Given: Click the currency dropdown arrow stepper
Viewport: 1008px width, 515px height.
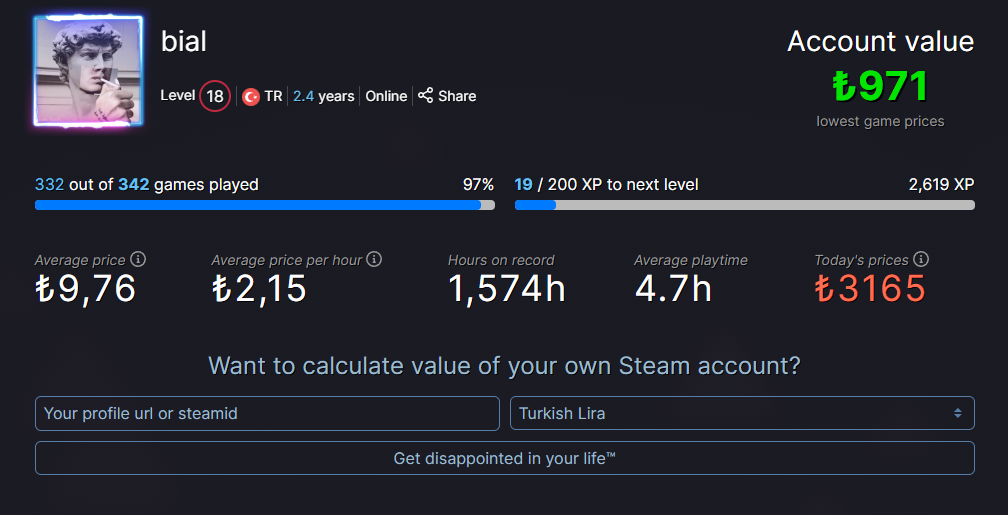Looking at the screenshot, I should point(957,413).
